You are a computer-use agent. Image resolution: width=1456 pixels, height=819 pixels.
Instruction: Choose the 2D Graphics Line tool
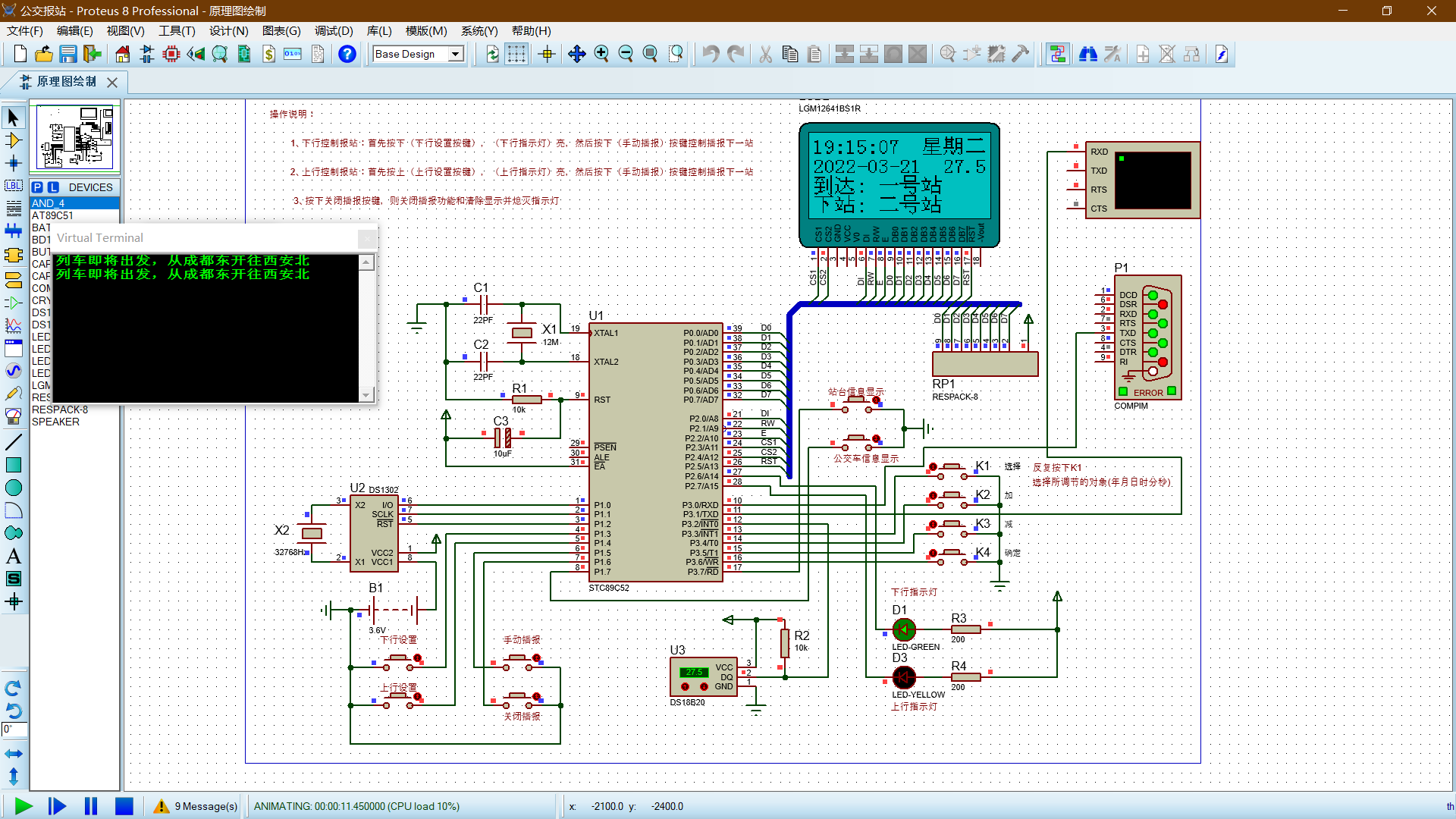click(14, 442)
